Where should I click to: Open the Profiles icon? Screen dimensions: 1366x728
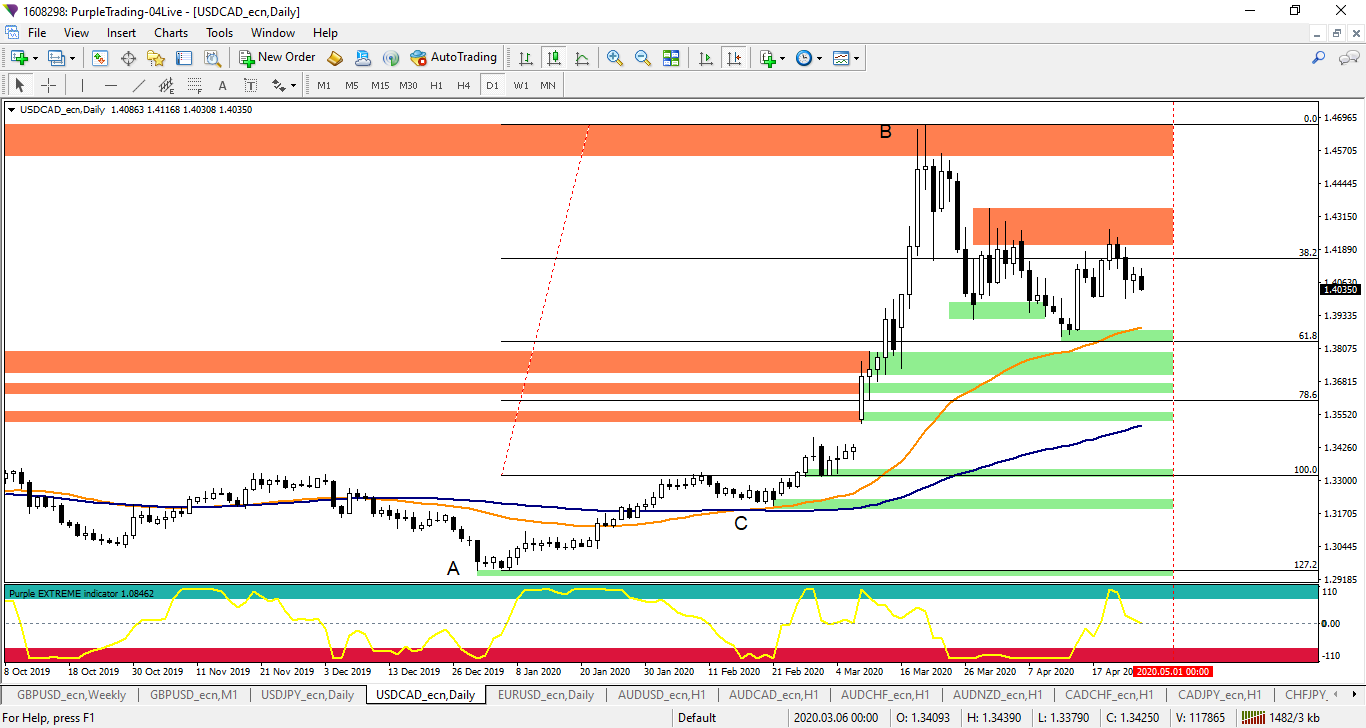pos(56,58)
